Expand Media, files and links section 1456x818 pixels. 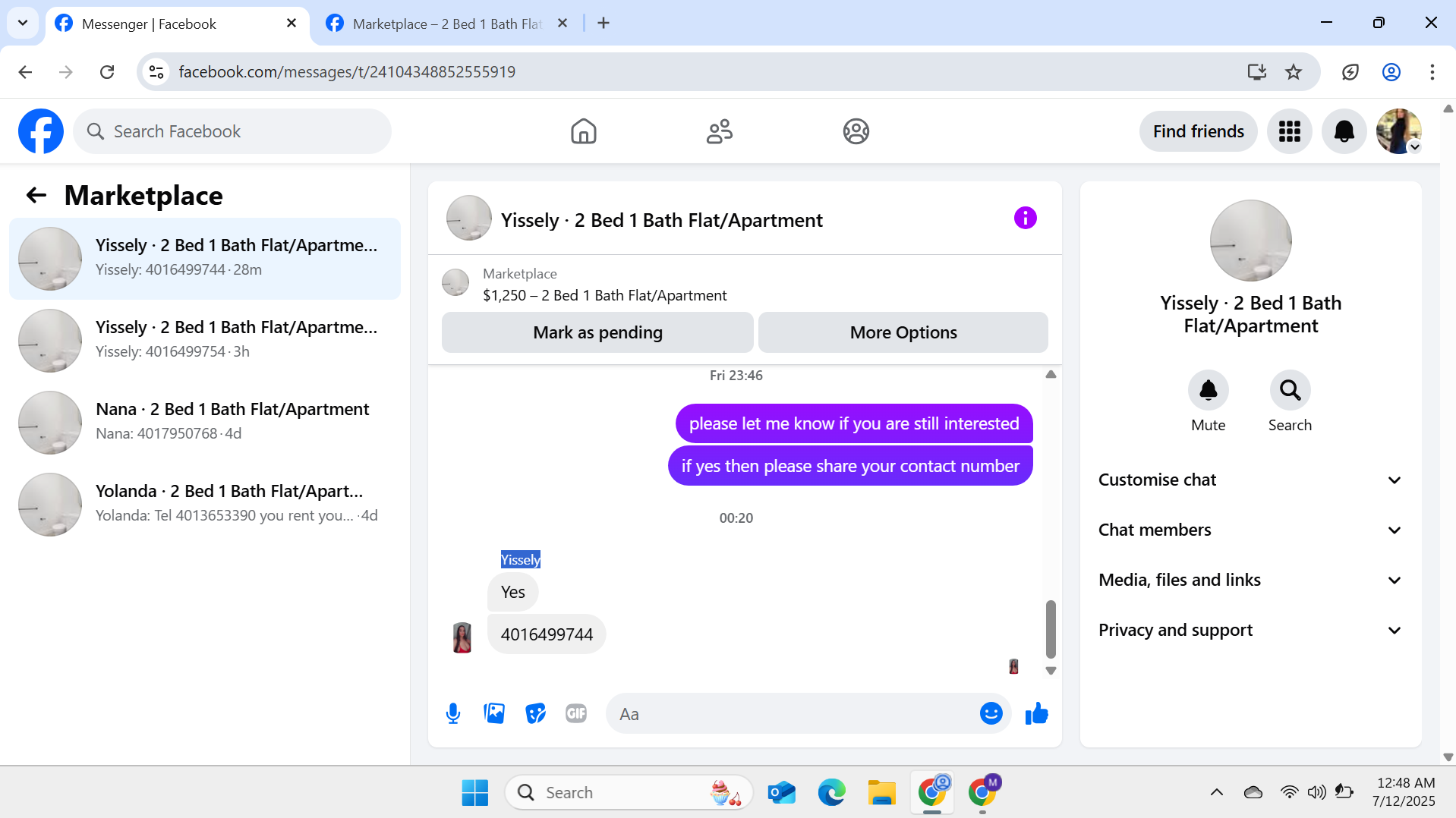coord(1250,580)
